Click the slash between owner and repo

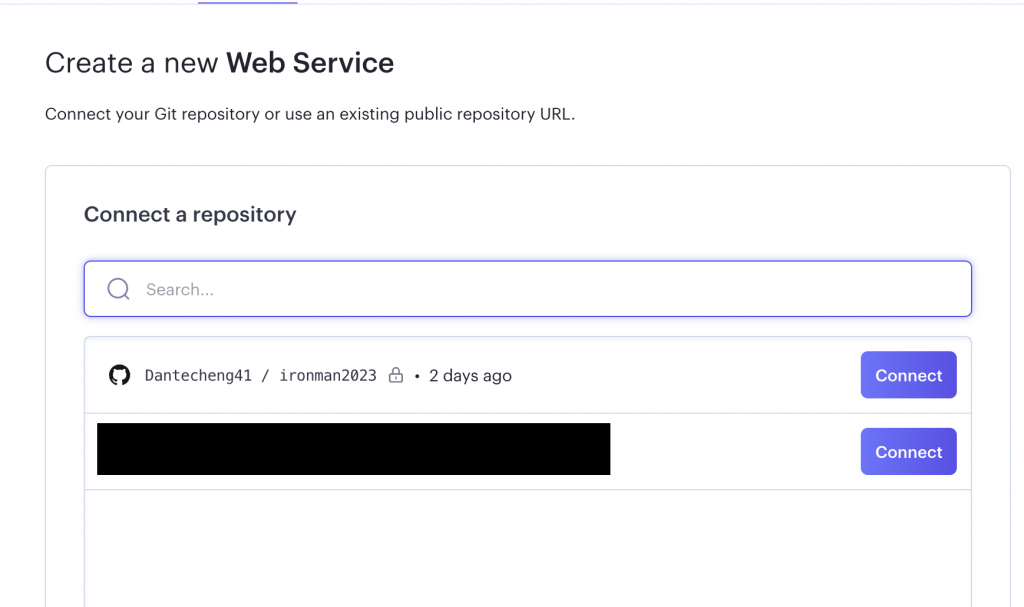coord(266,376)
